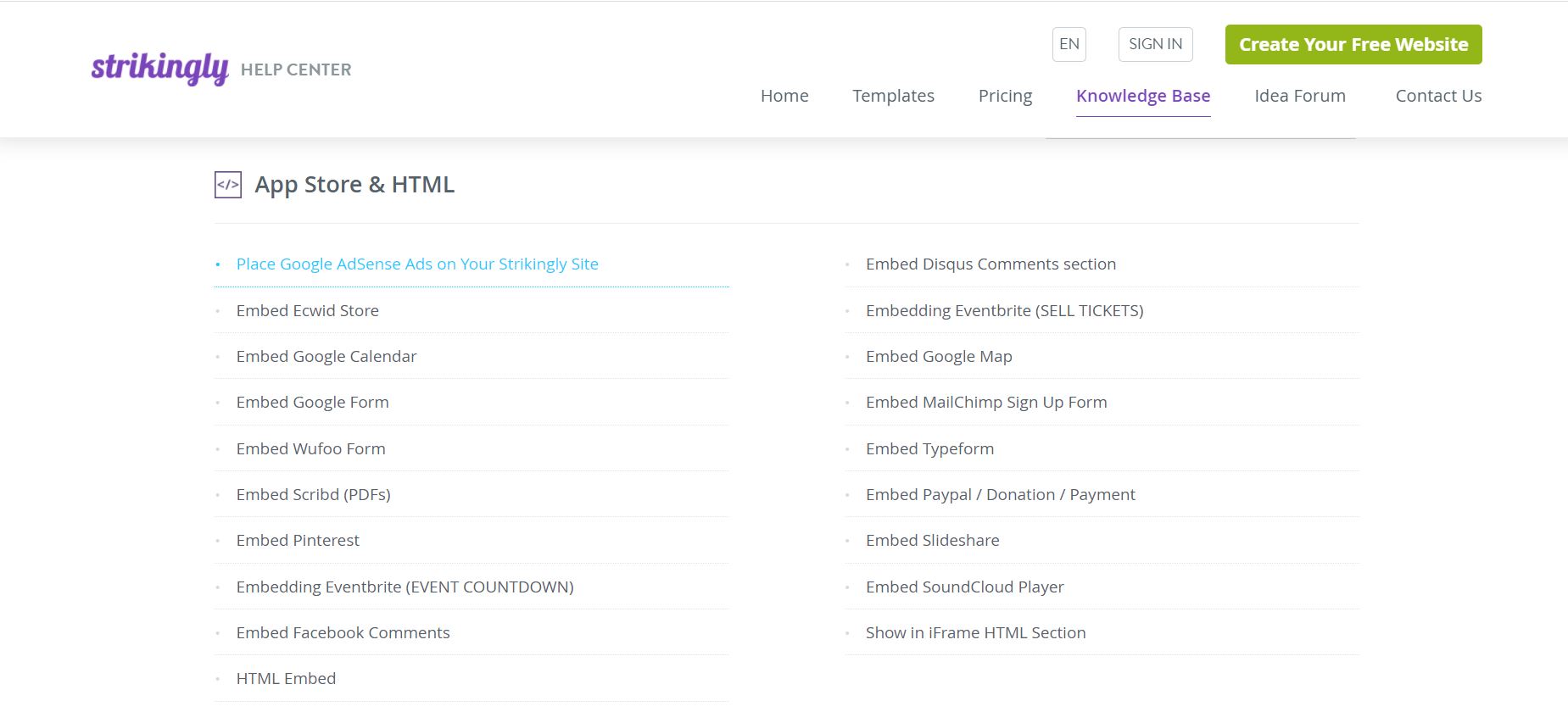
Task: Open the Embed Wufoo Form article
Action: point(311,448)
